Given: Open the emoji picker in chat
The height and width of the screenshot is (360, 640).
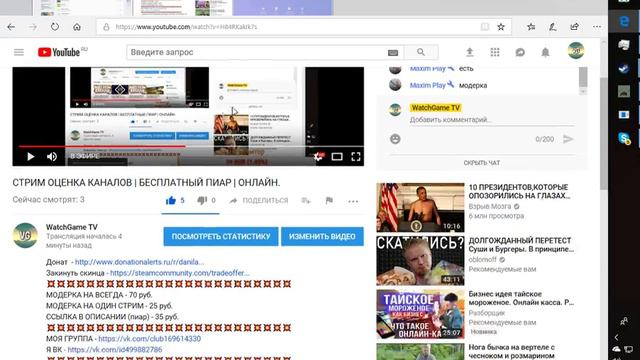Looking at the screenshot, I should [x=395, y=139].
